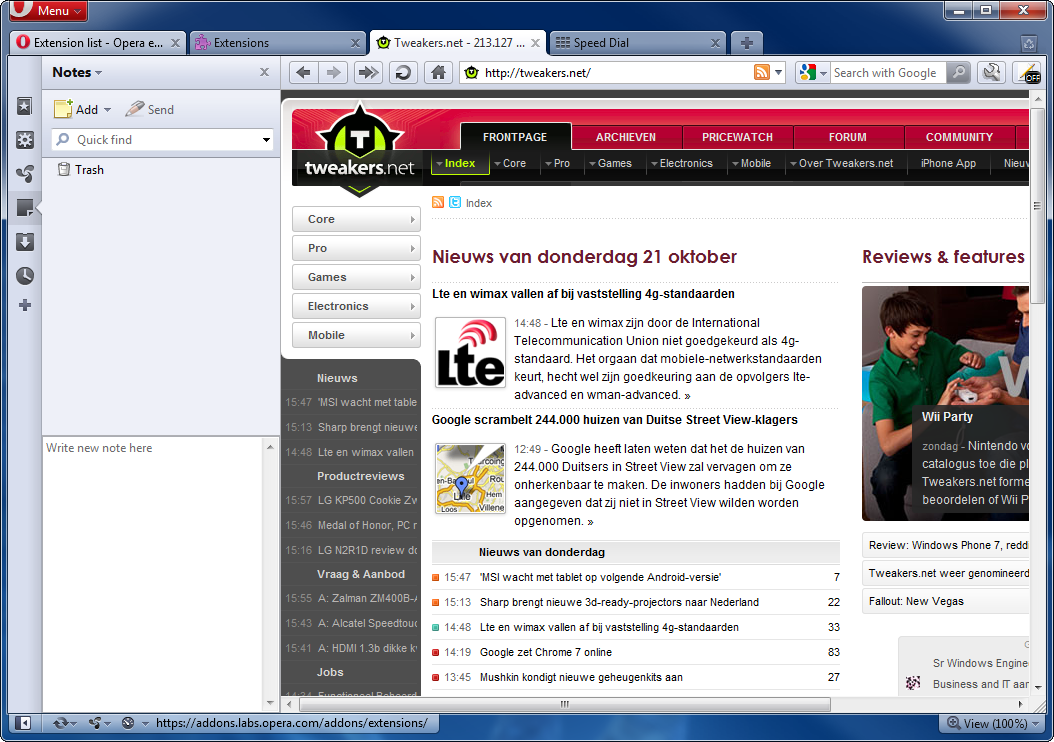Open the View zoom dropdown arrow
The height and width of the screenshot is (742, 1054).
1036,724
